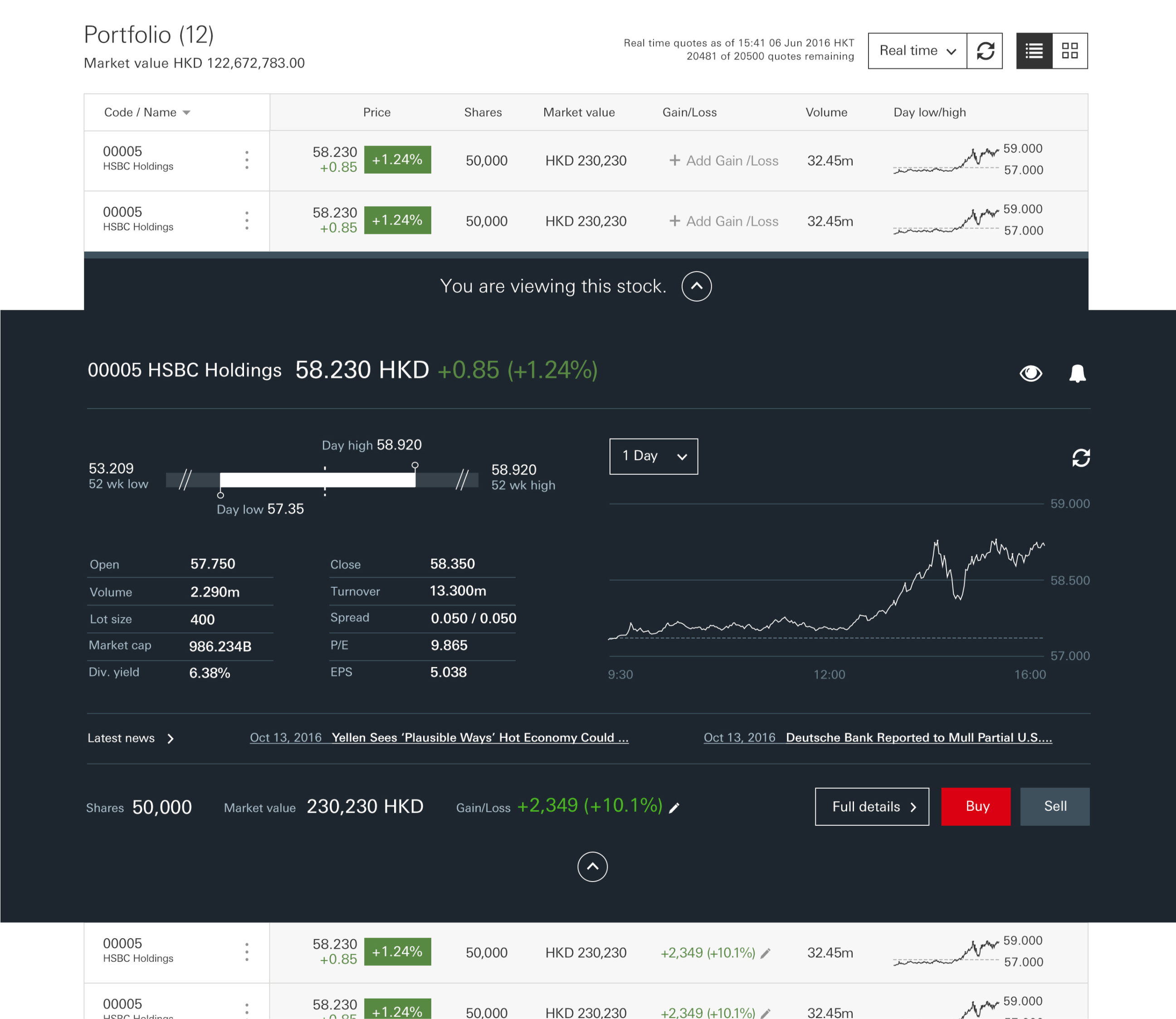Open actions menu for second HSBC row
The height and width of the screenshot is (1019, 1176).
tap(247, 220)
